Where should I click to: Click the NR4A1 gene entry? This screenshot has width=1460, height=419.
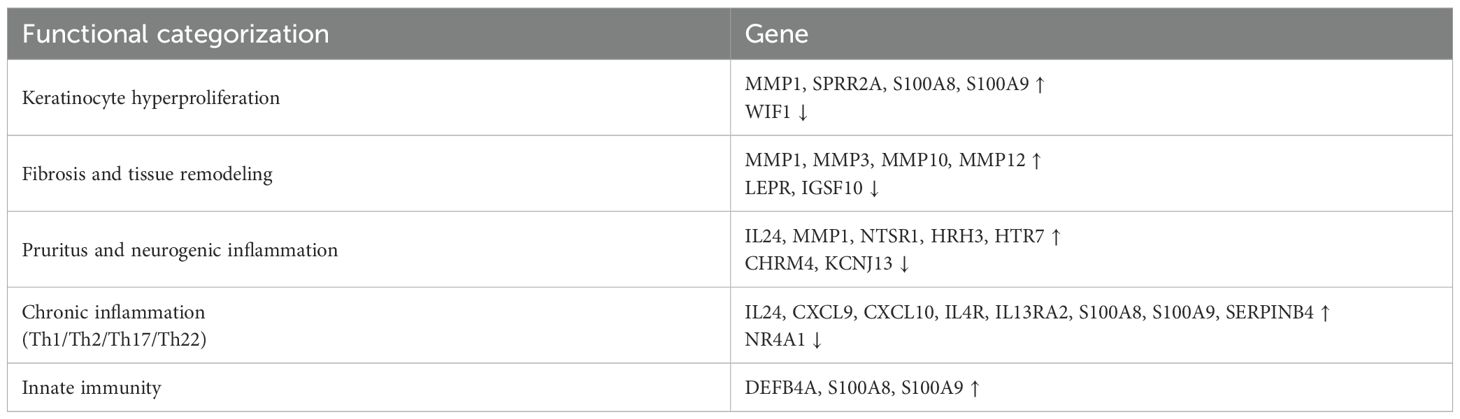coord(771,337)
